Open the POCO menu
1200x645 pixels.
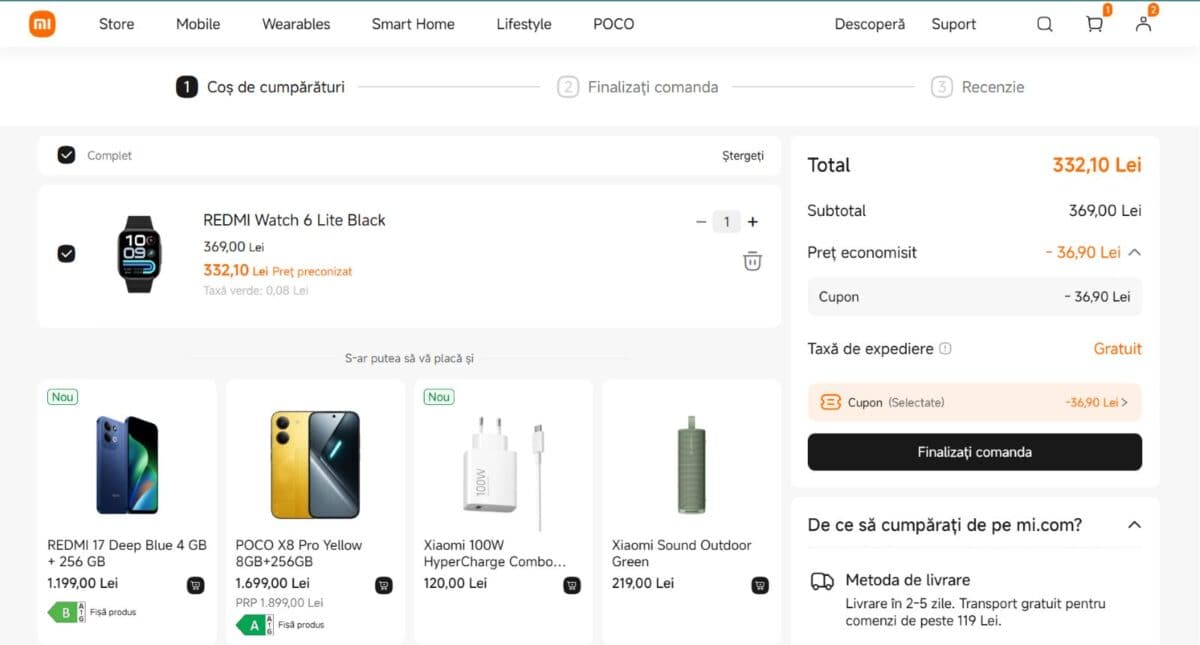pos(613,24)
